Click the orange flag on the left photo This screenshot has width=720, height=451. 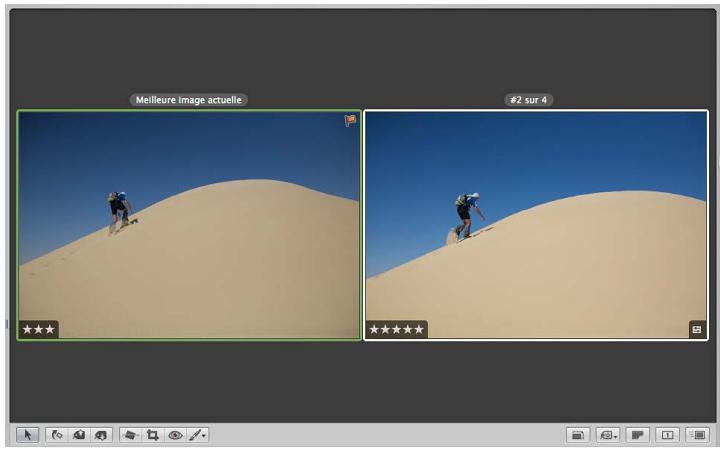pyautogui.click(x=350, y=120)
